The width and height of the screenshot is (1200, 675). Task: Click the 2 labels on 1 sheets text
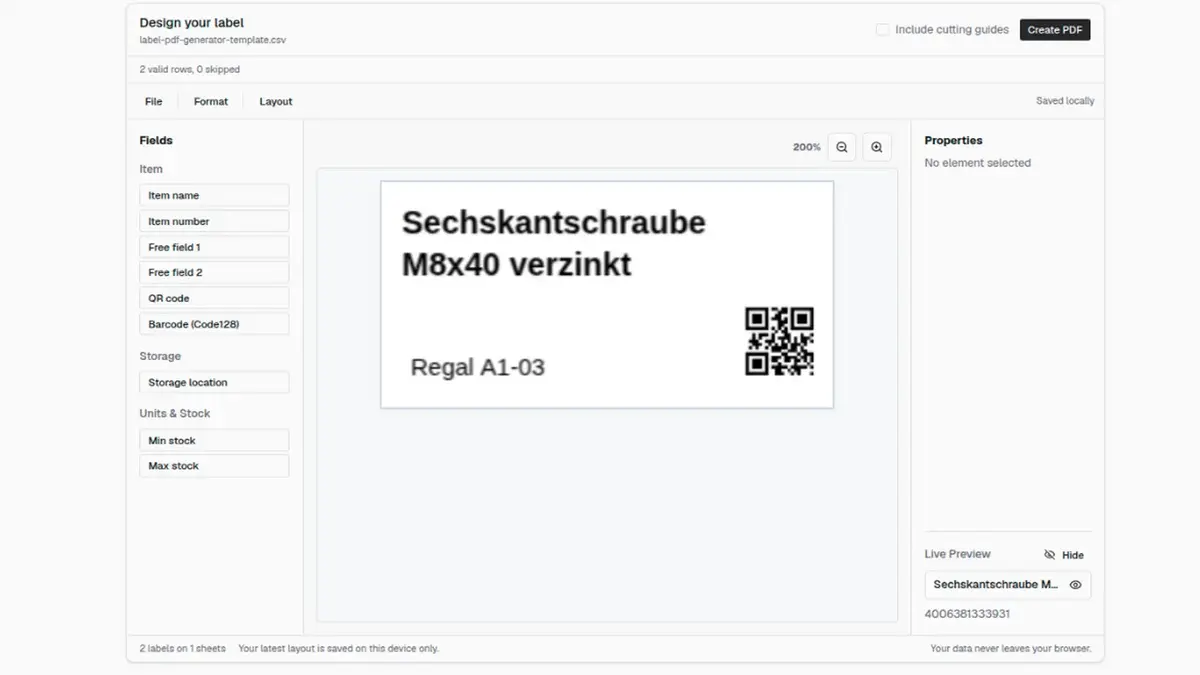[x=182, y=649]
